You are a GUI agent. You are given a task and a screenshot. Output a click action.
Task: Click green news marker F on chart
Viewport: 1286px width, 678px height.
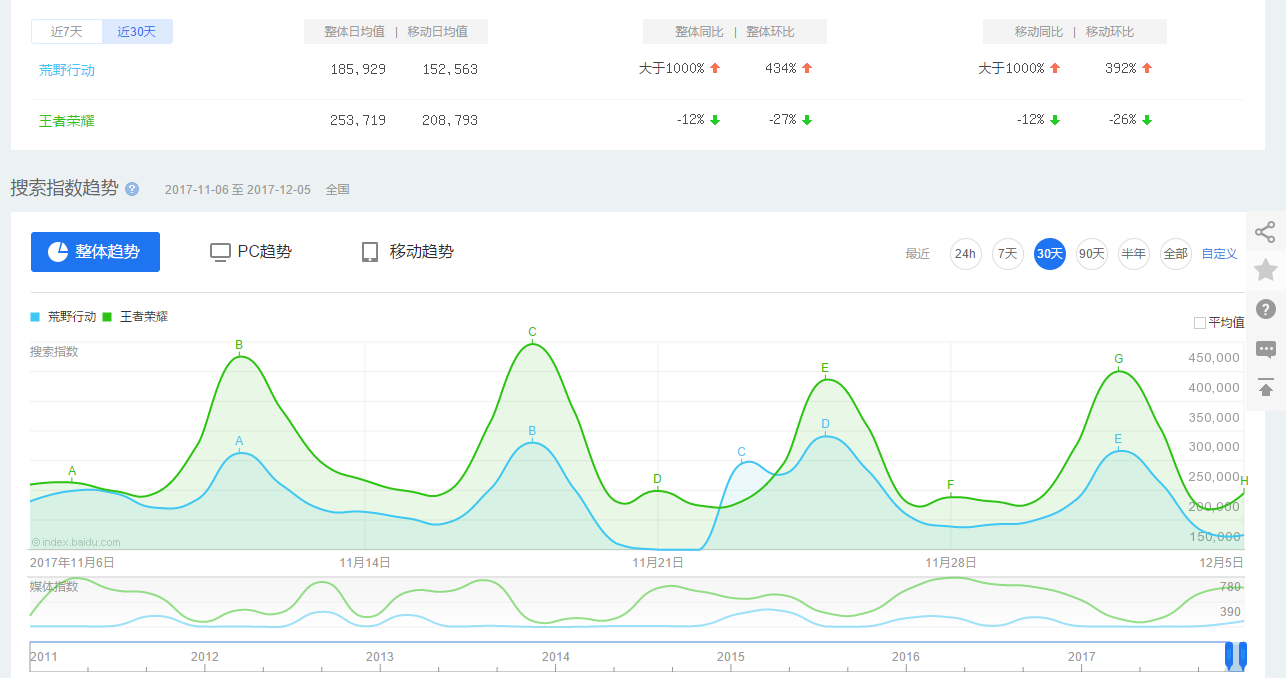click(x=950, y=485)
